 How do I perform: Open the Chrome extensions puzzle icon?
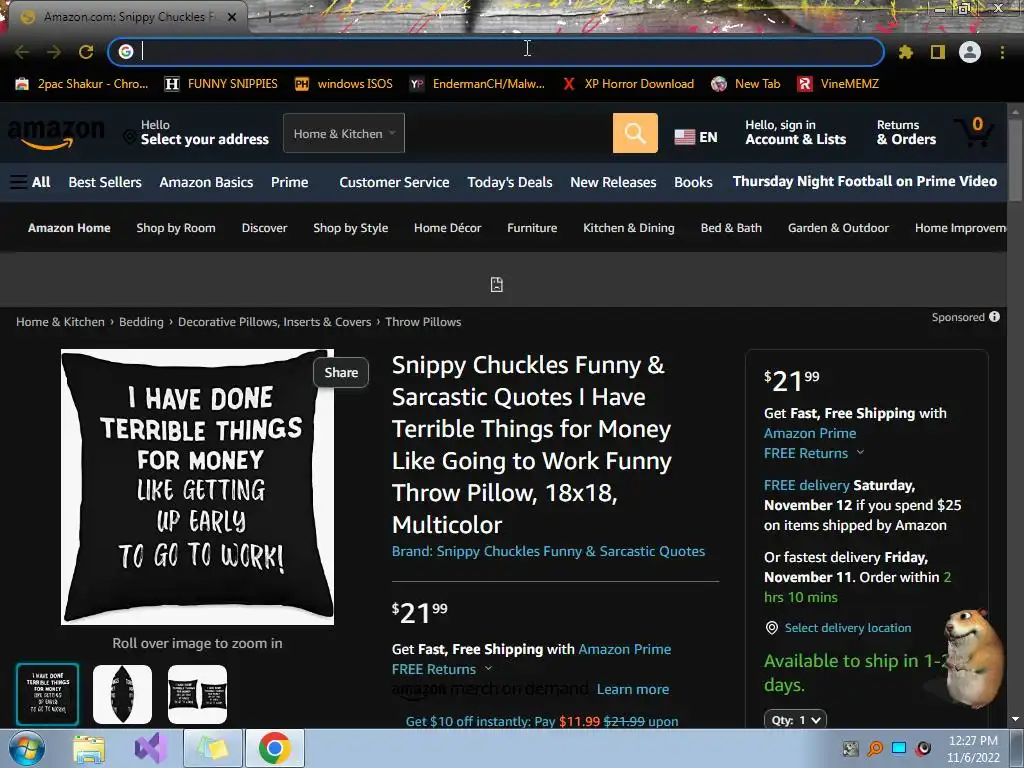905,52
